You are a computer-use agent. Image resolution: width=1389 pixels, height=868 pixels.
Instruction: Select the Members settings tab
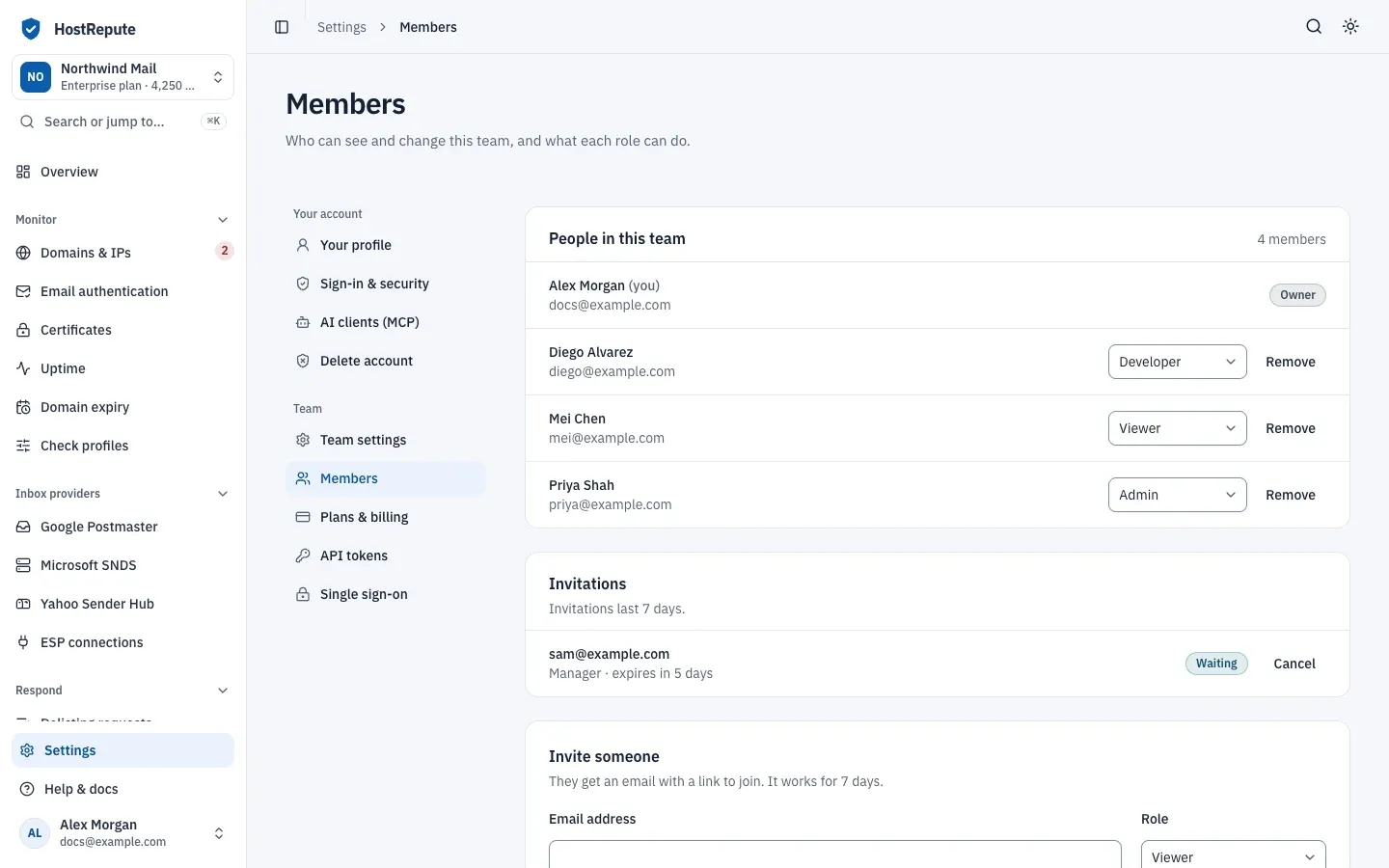tap(385, 478)
